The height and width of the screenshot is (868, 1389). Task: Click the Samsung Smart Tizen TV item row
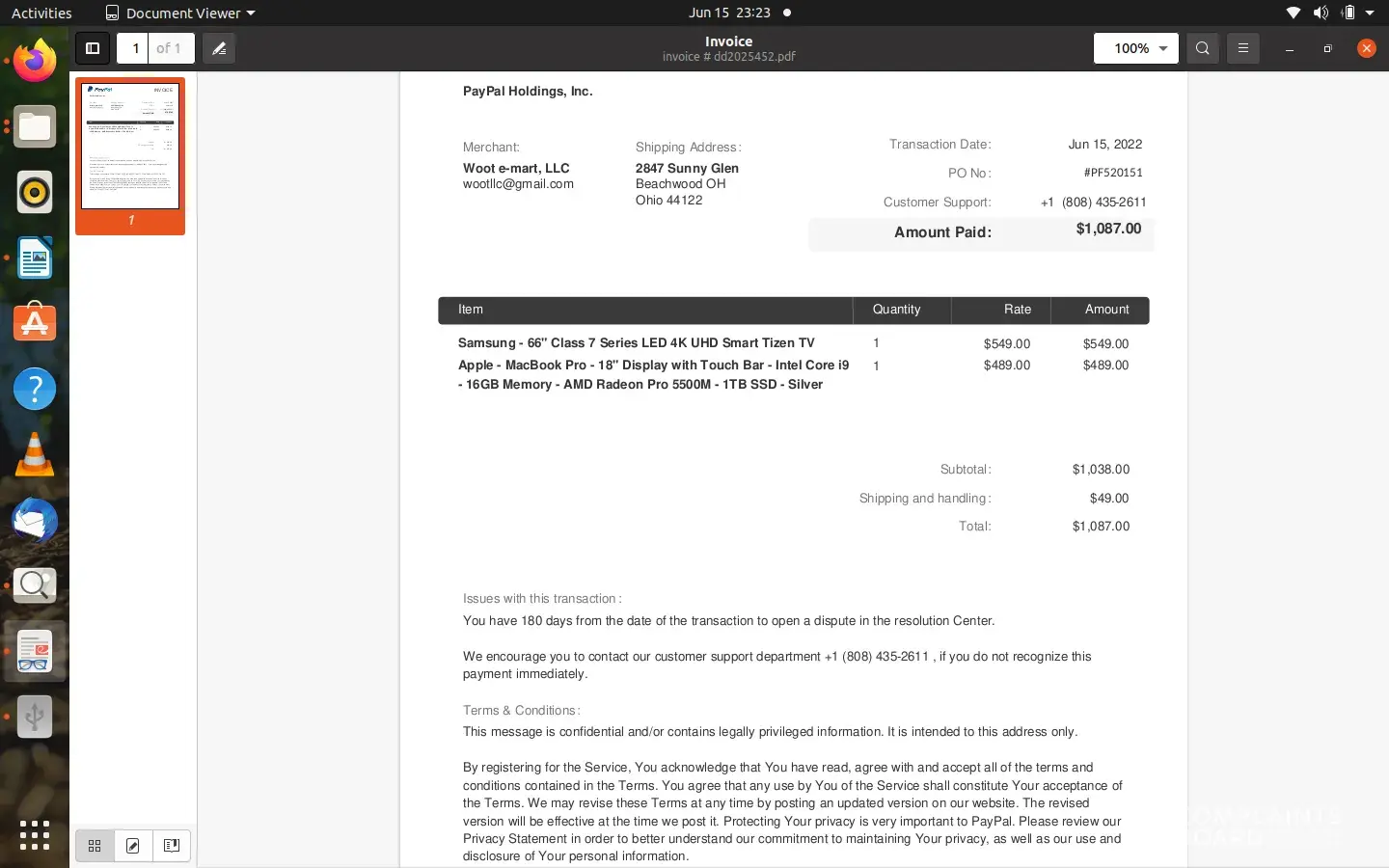tap(637, 343)
